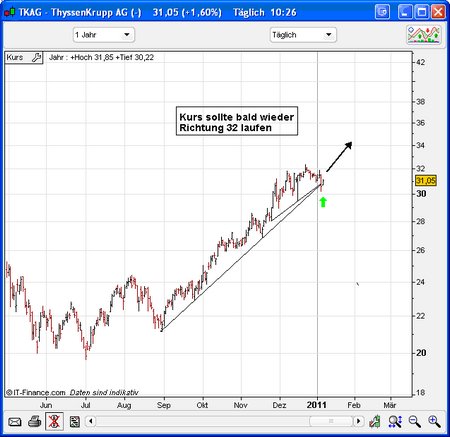Print the chart with the printer icon
The height and width of the screenshot is (437, 450).
point(34,422)
